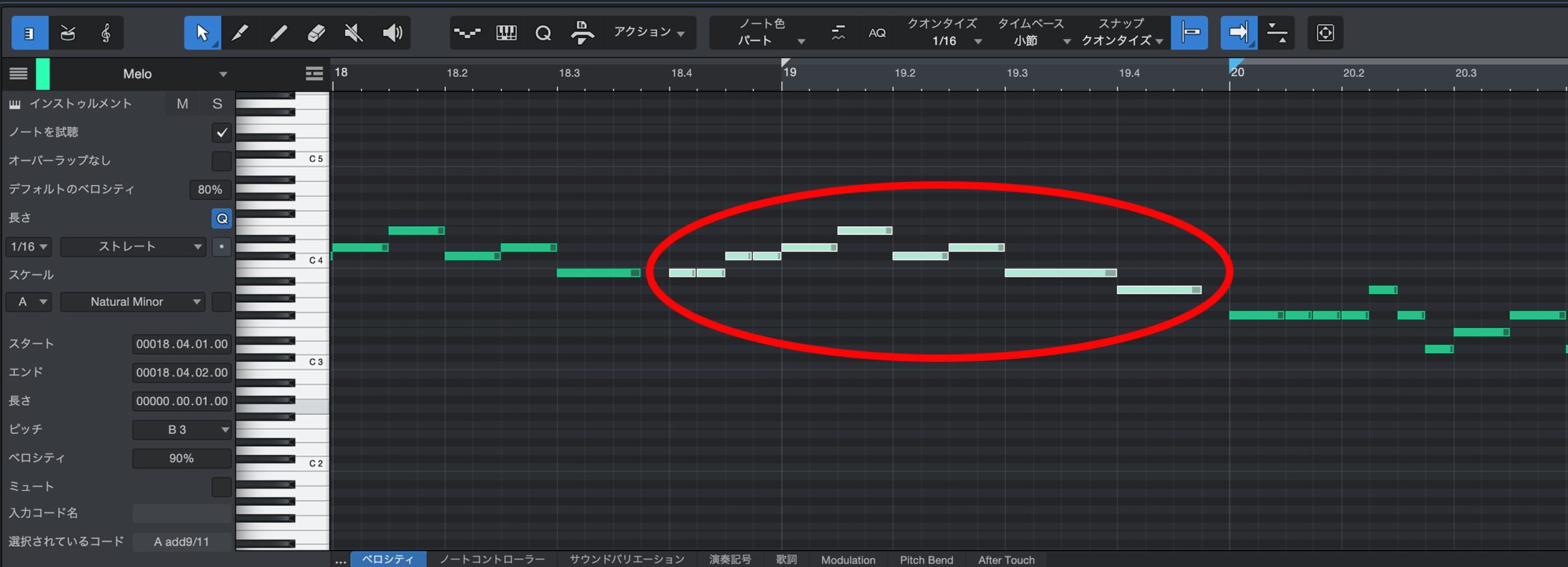Screen dimensions: 1568x567
Task: Toggle the ミュート checkbox
Action: pyautogui.click(x=222, y=487)
